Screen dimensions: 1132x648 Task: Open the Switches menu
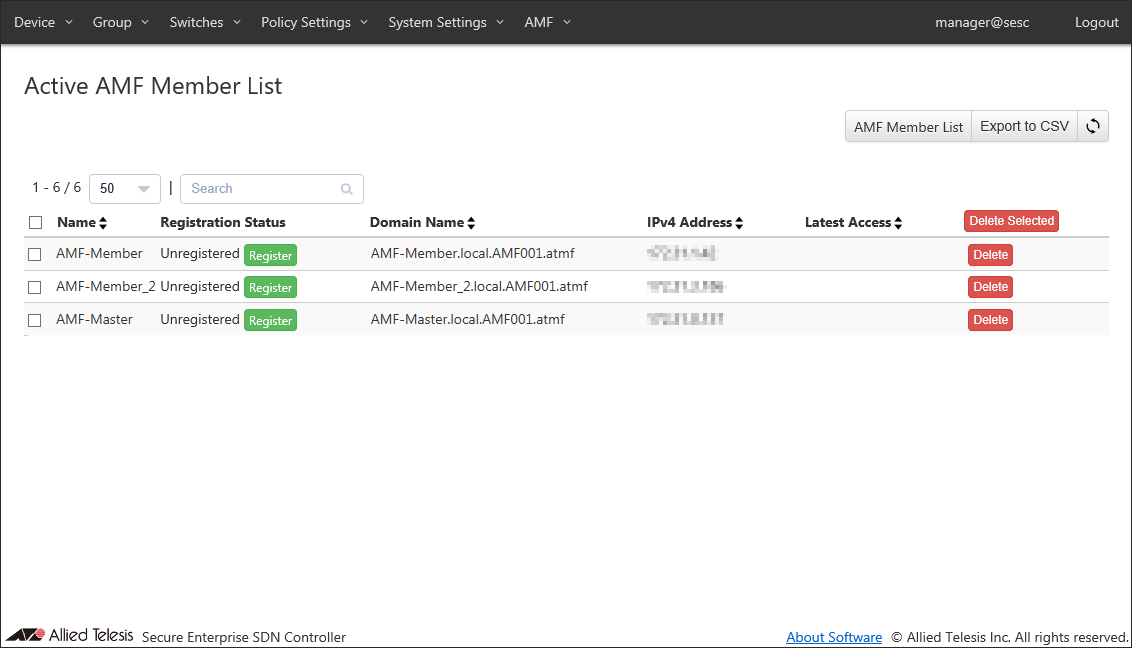[205, 22]
